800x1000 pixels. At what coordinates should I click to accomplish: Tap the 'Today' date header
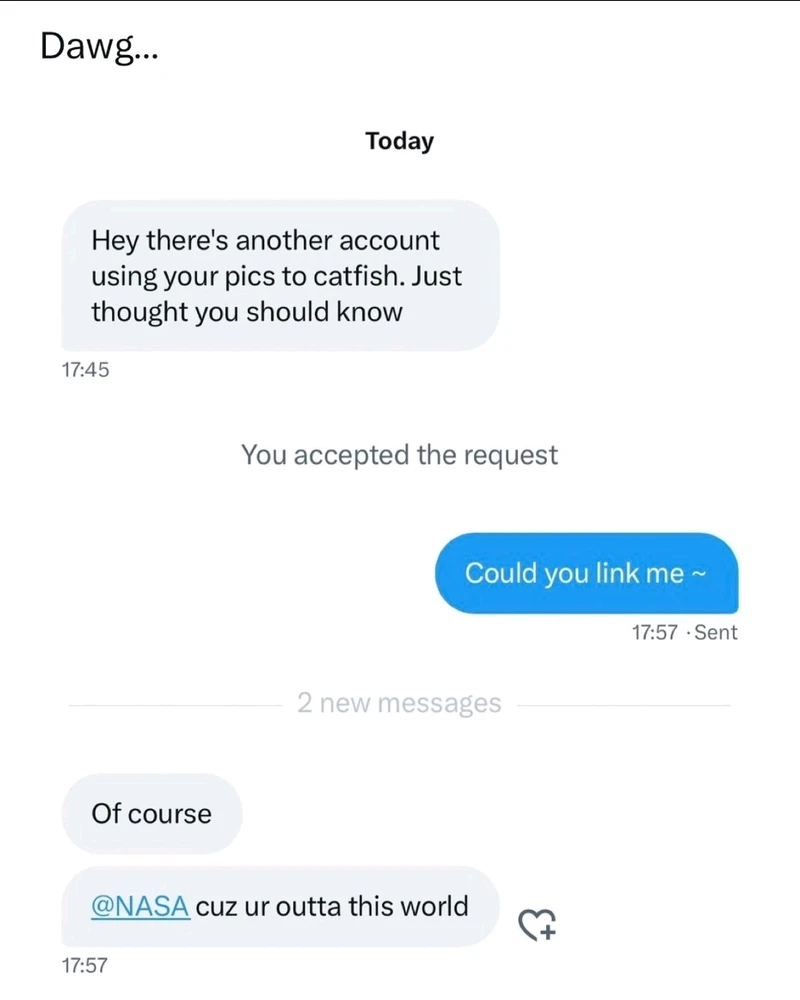[x=399, y=141]
